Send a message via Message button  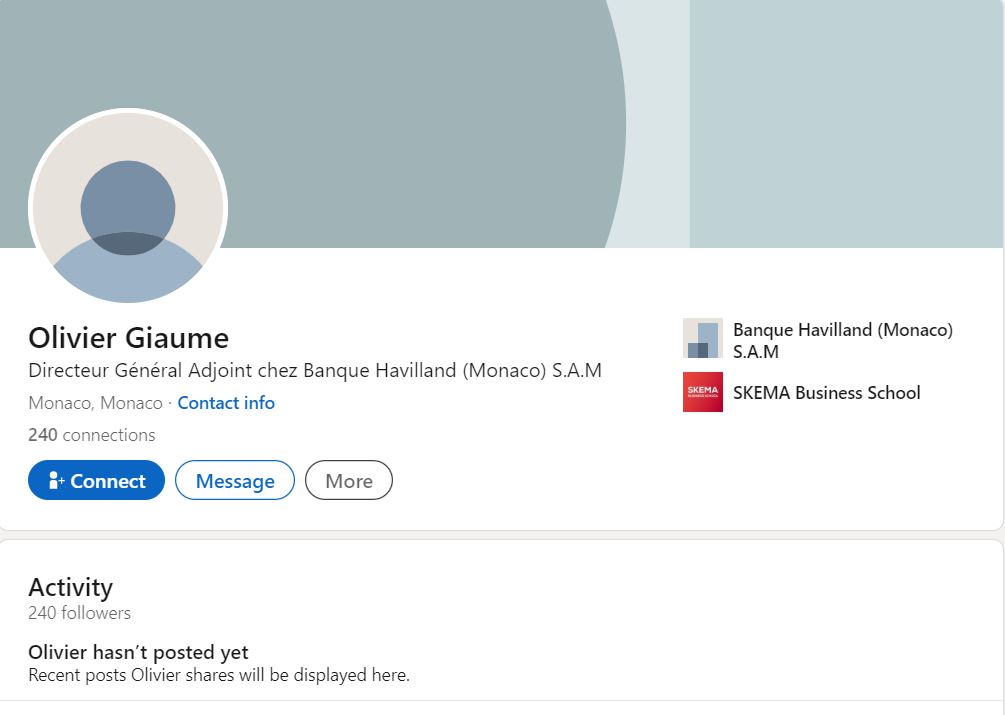click(x=235, y=481)
